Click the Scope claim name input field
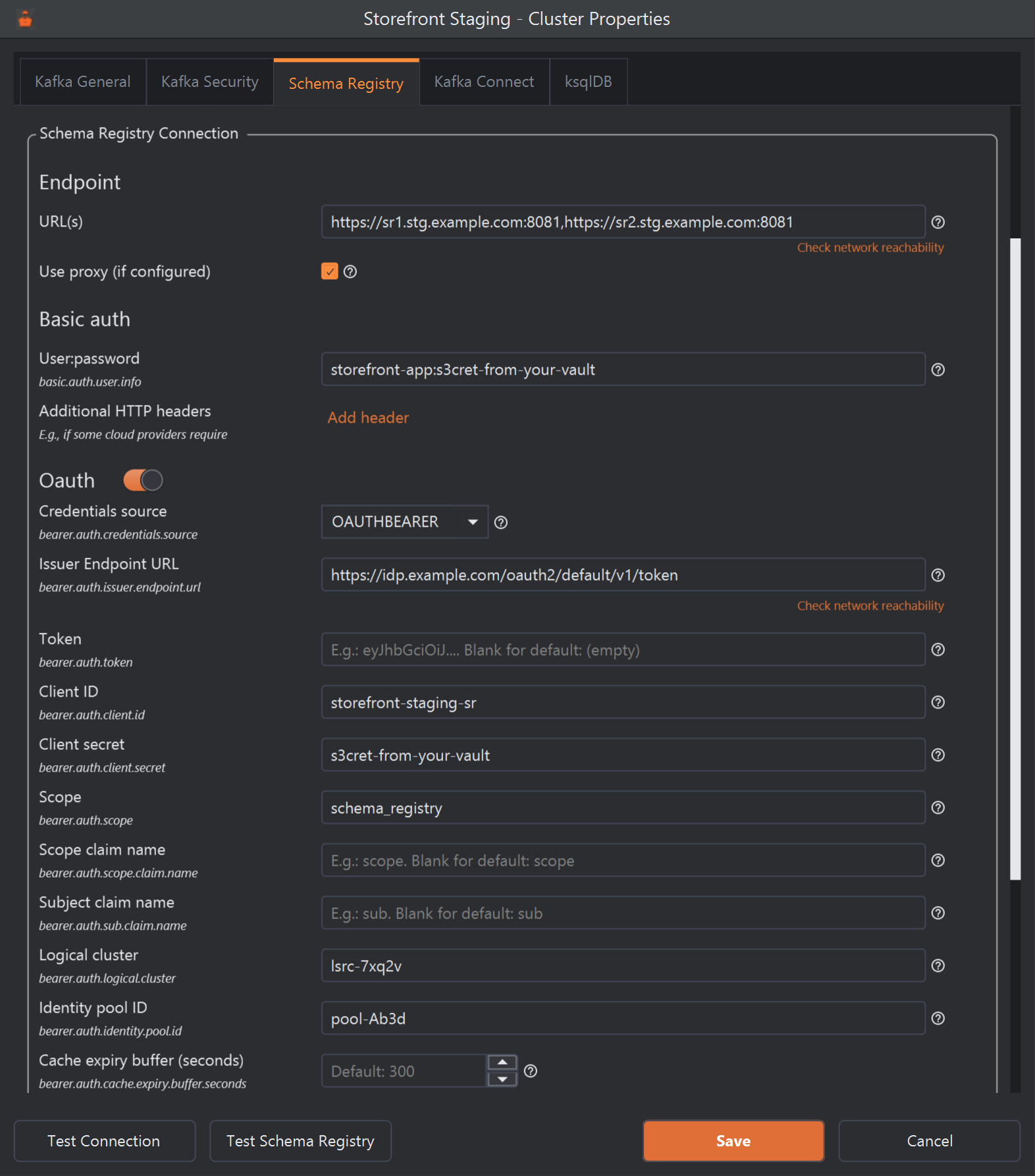This screenshot has height=1176, width=1035. coord(624,860)
